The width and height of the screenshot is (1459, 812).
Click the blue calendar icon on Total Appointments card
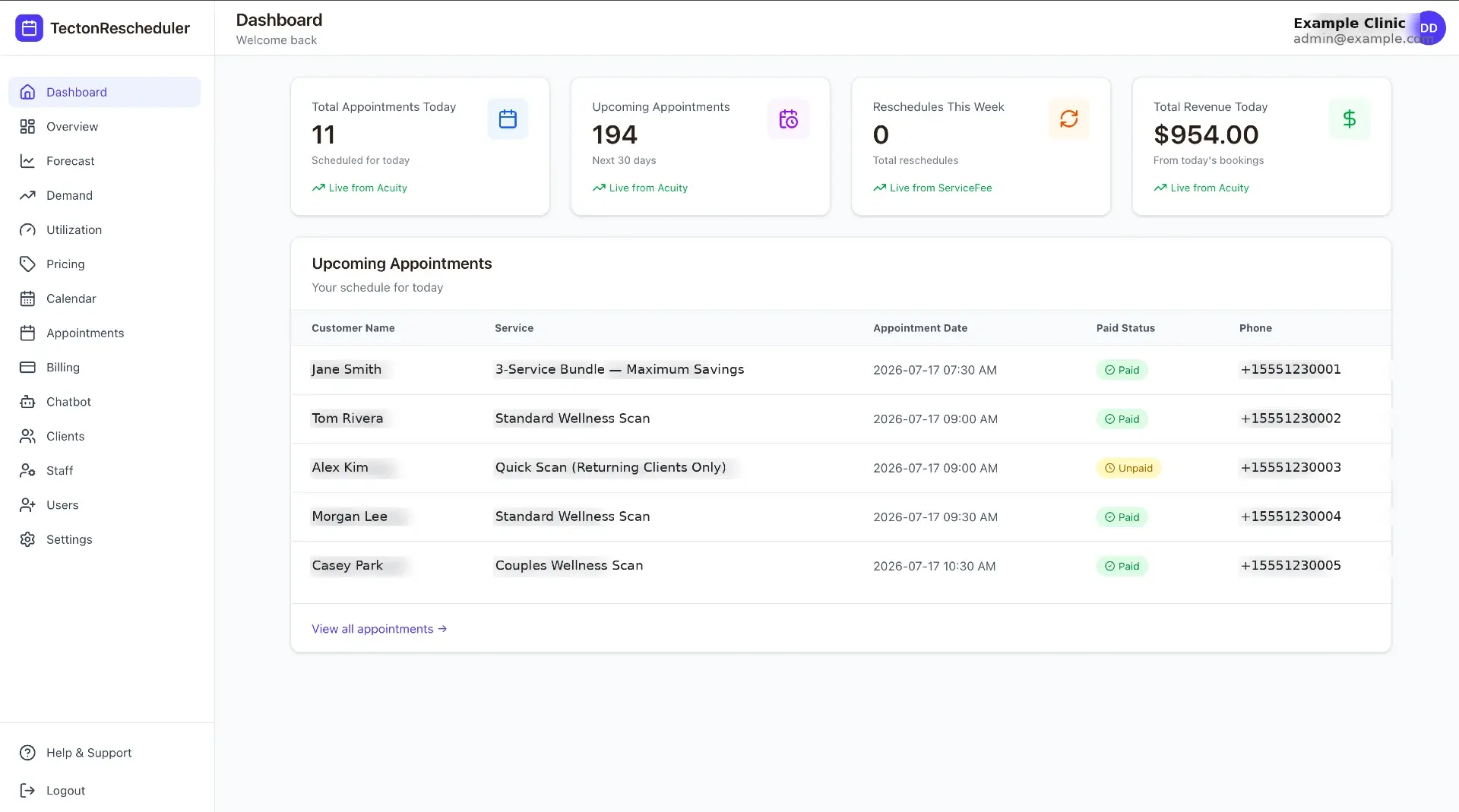[508, 119]
